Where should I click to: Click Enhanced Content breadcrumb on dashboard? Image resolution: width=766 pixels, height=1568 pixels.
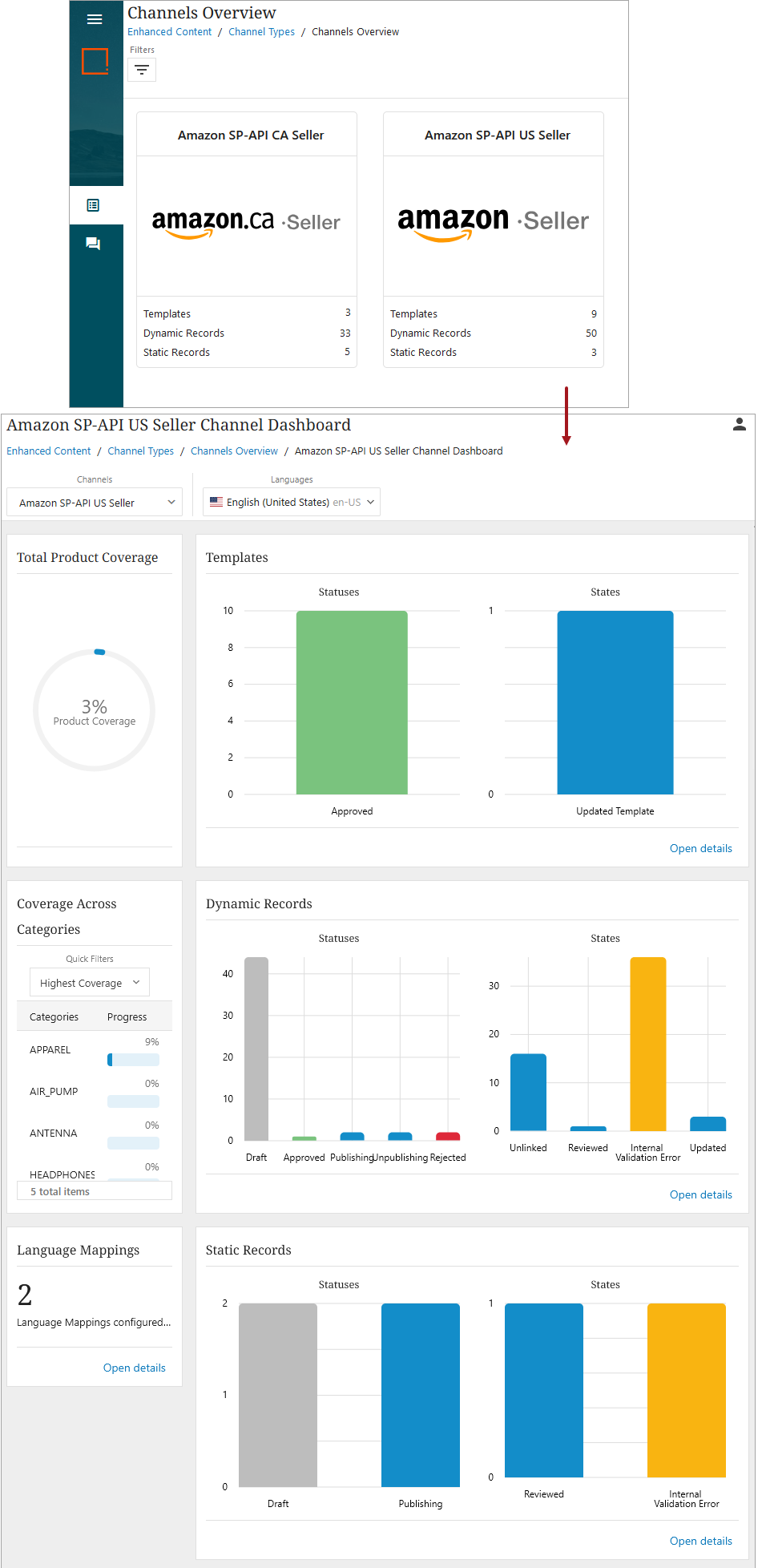tap(49, 451)
